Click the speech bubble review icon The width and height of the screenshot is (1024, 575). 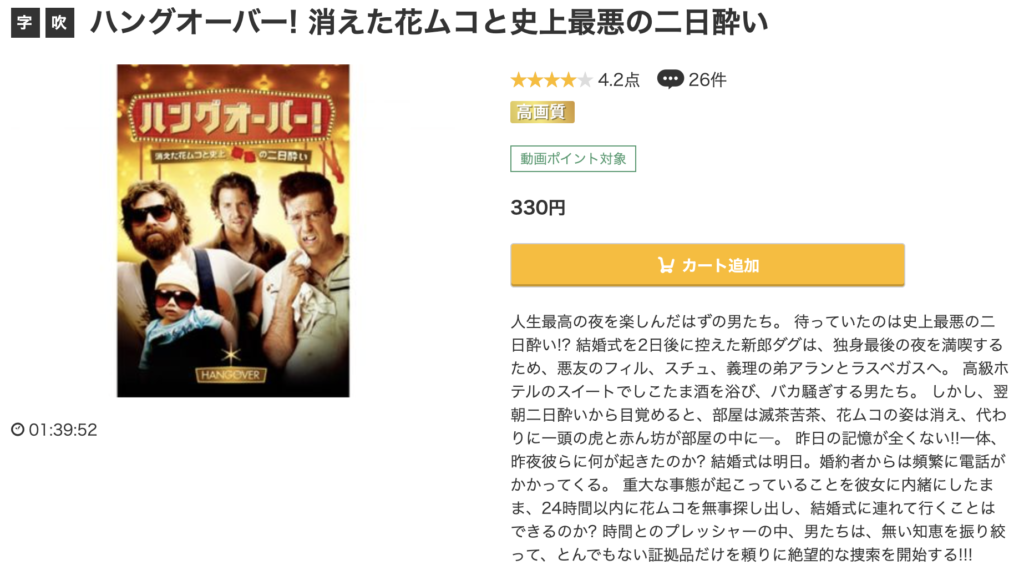pos(670,79)
